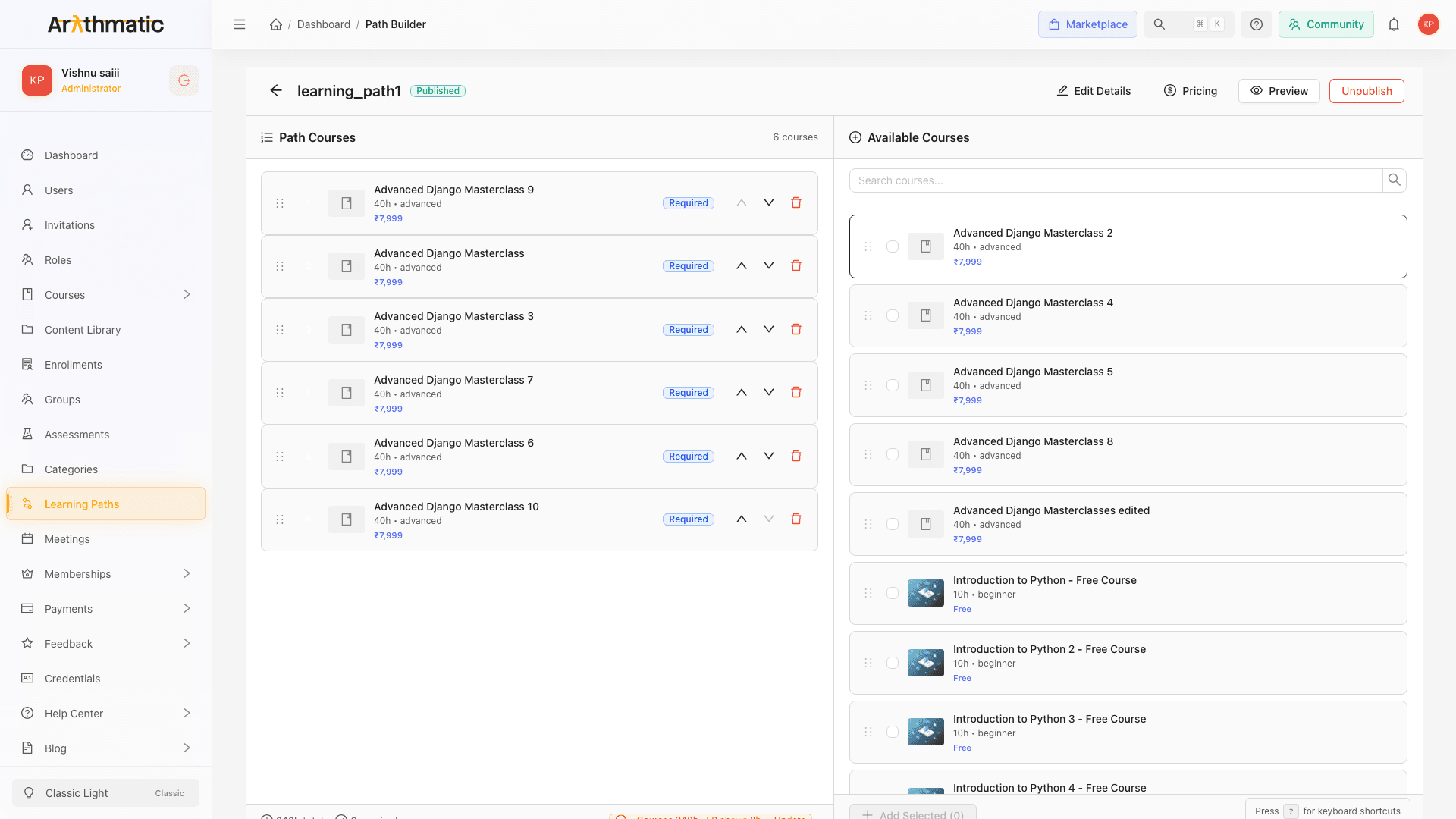
Task: Move Advanced Django Masterclass 6 down
Action: (x=769, y=456)
